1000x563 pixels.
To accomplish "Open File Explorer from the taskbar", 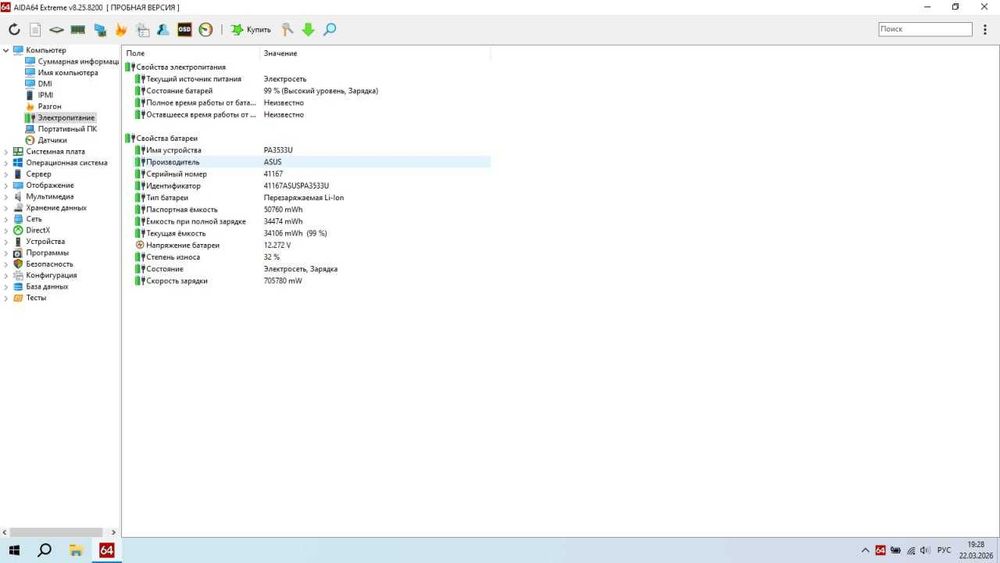I will [x=76, y=550].
